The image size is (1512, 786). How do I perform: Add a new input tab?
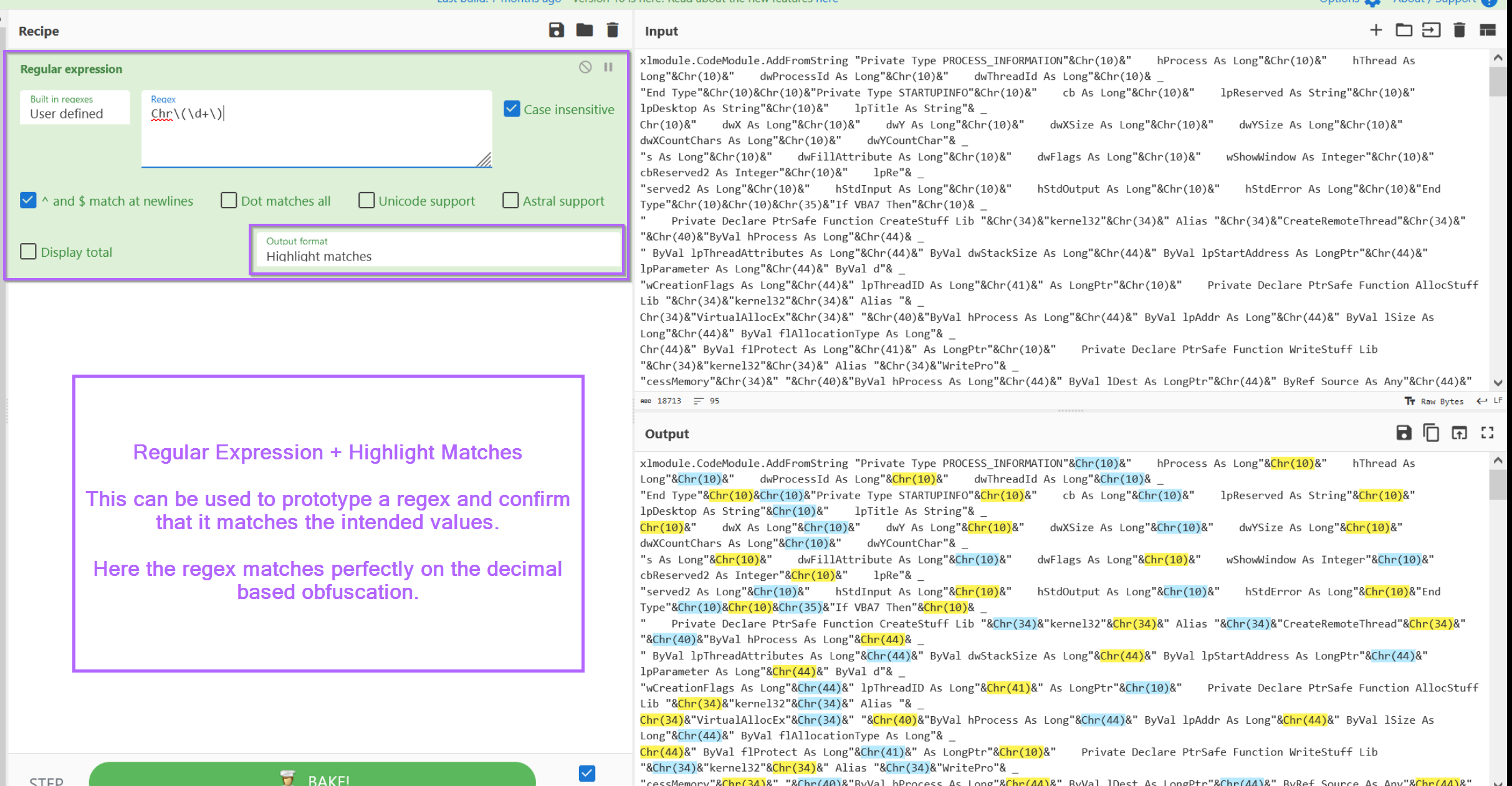coord(1376,30)
